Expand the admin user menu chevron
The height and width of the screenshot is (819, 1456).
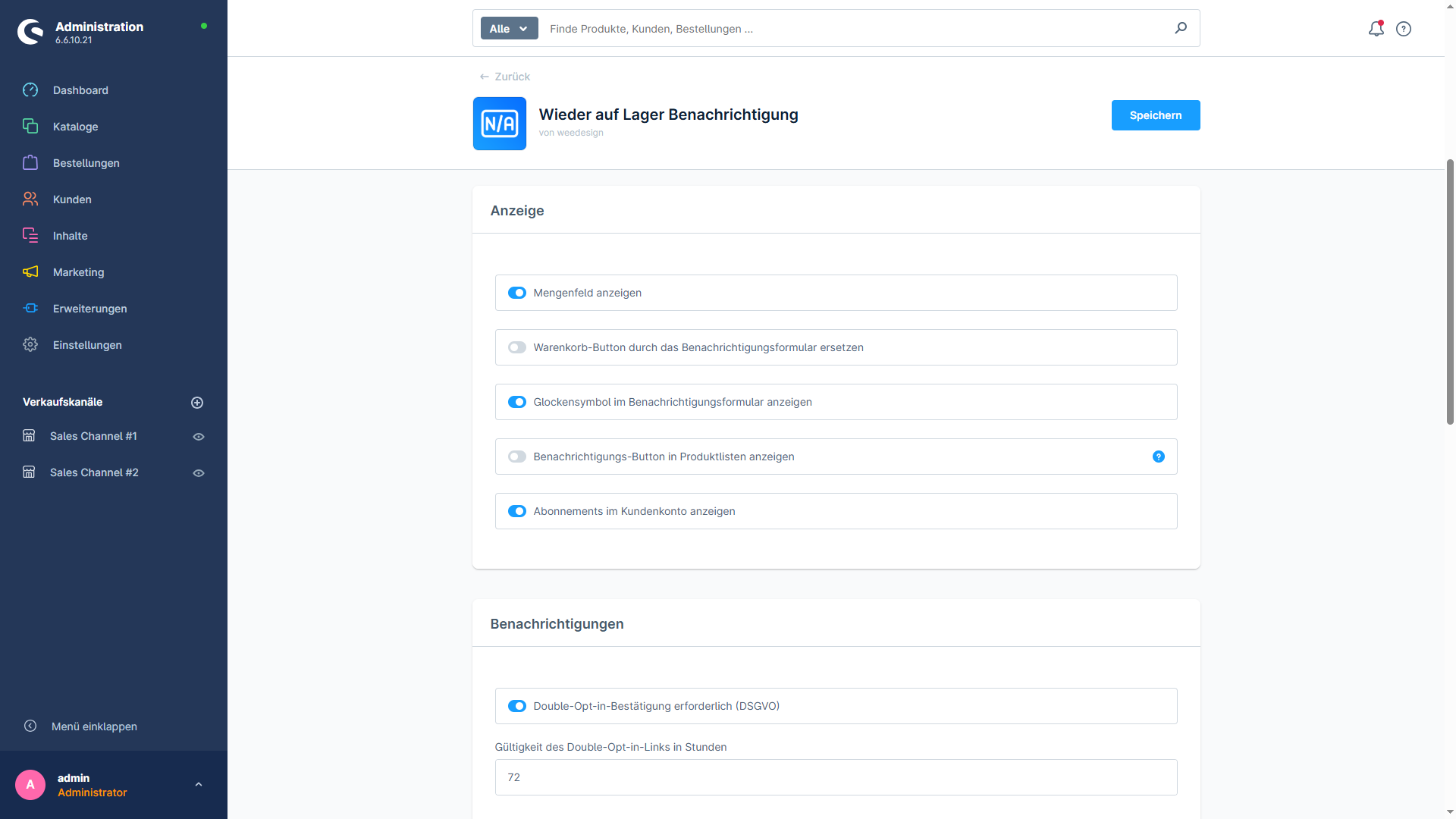tap(199, 785)
